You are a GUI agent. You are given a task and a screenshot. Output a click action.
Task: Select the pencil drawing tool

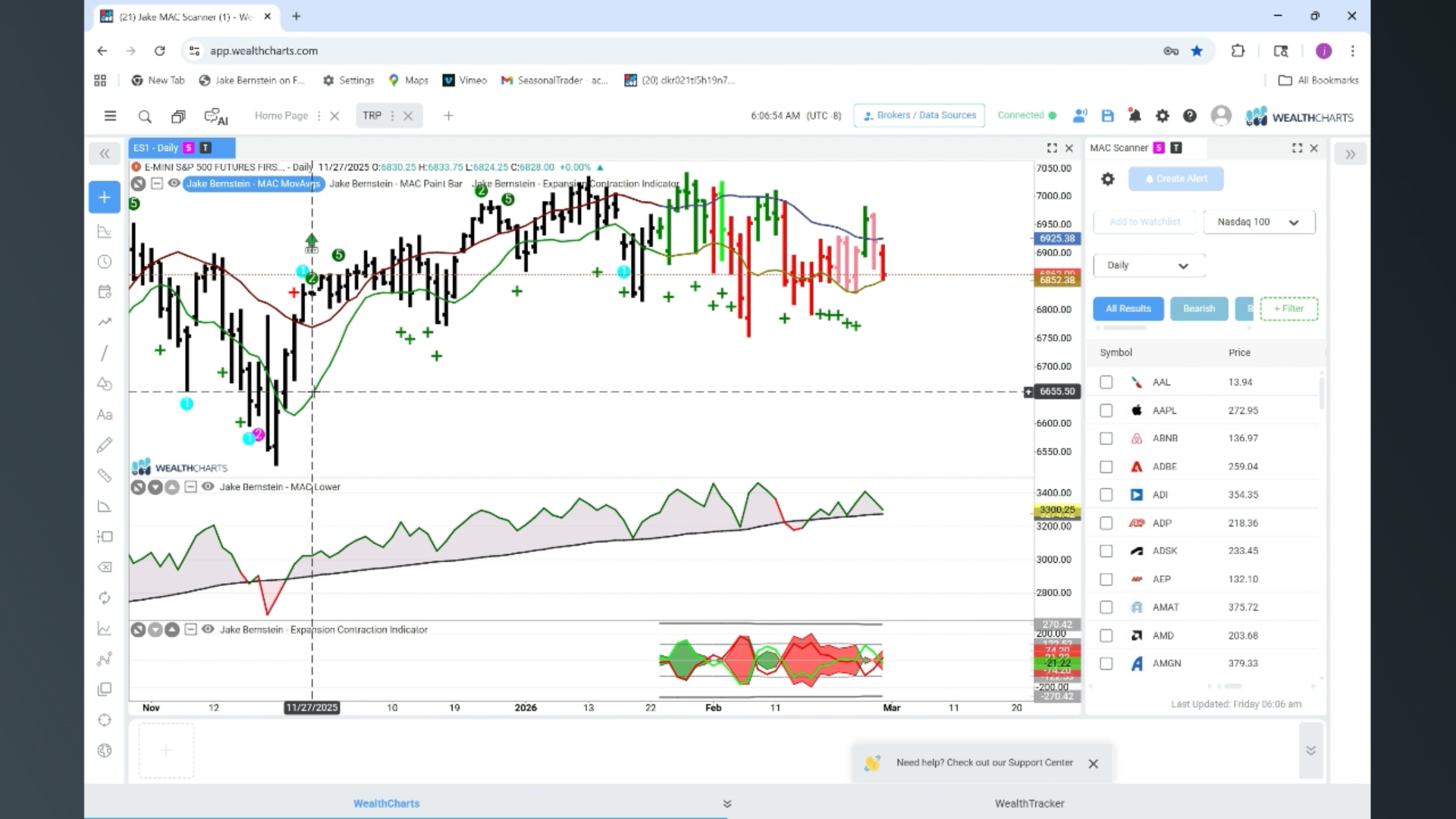pos(105,445)
